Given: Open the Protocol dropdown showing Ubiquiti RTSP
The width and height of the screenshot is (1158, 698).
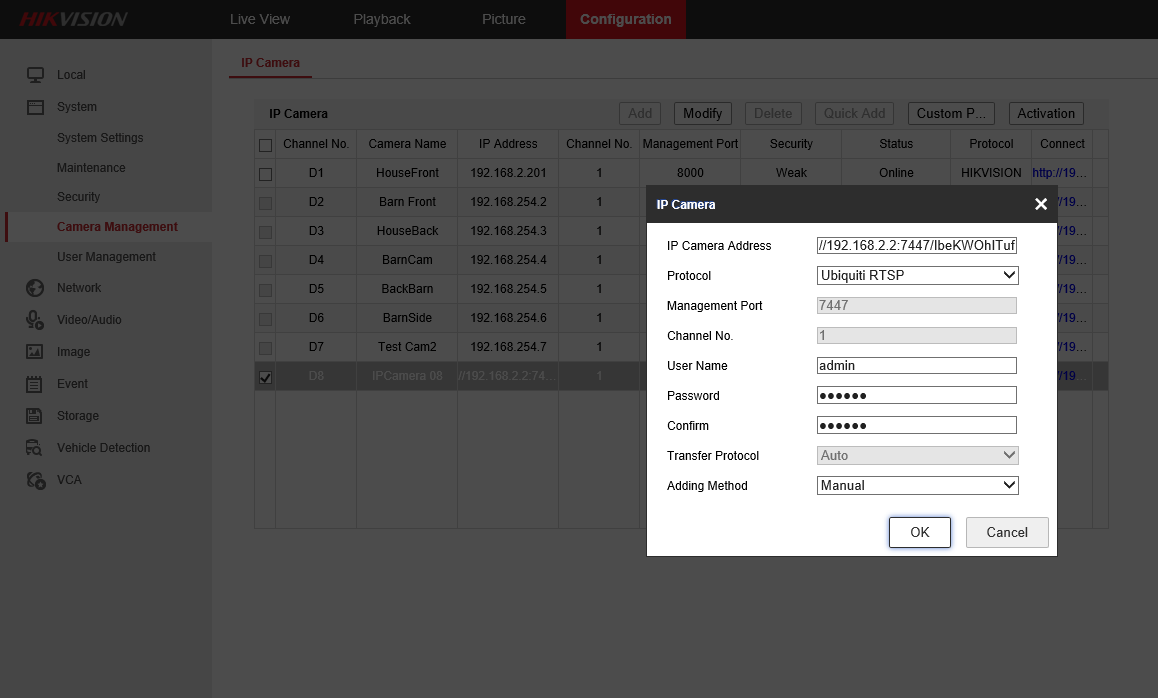Looking at the screenshot, I should 917,275.
